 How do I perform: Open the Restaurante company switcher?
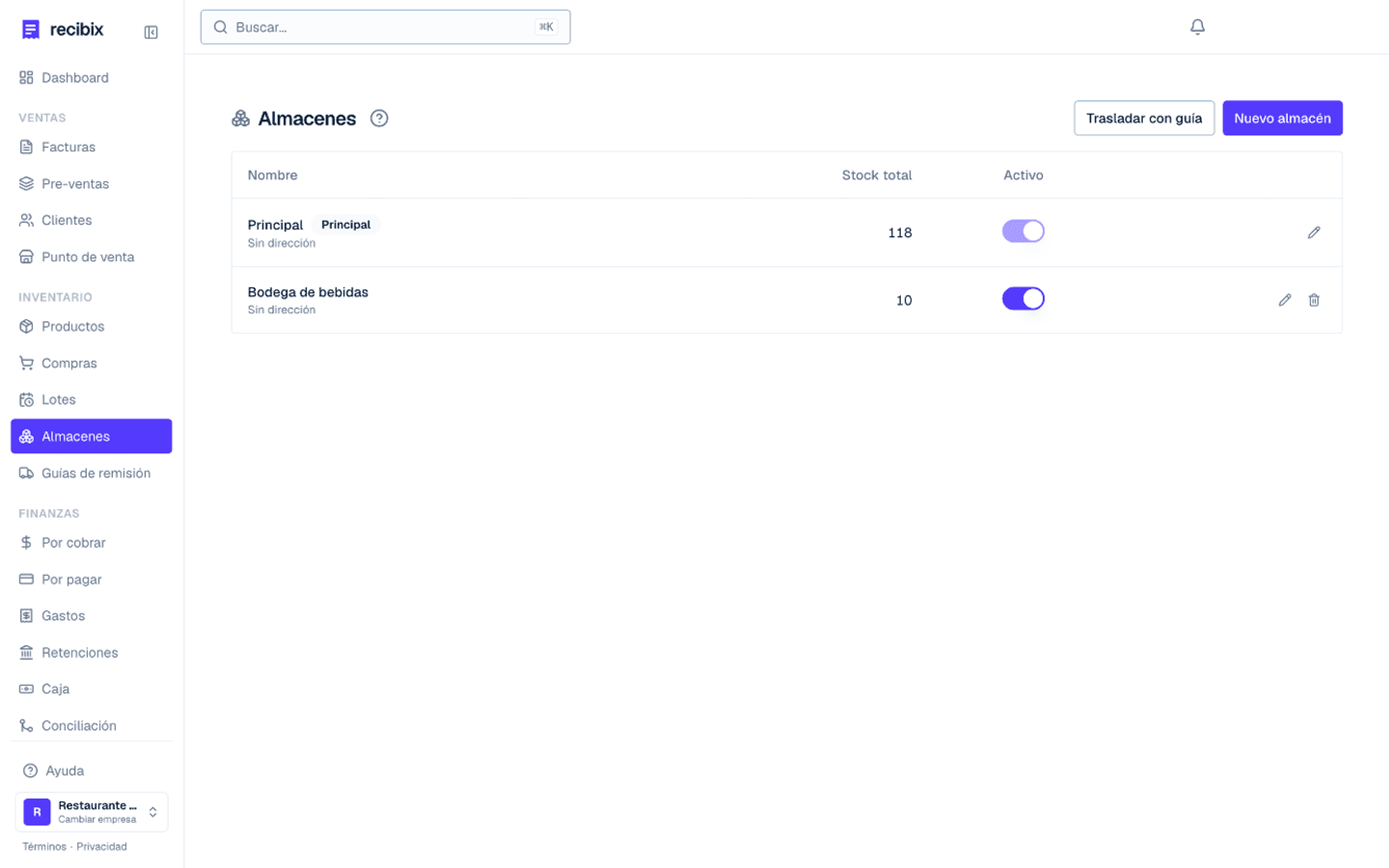(x=92, y=812)
